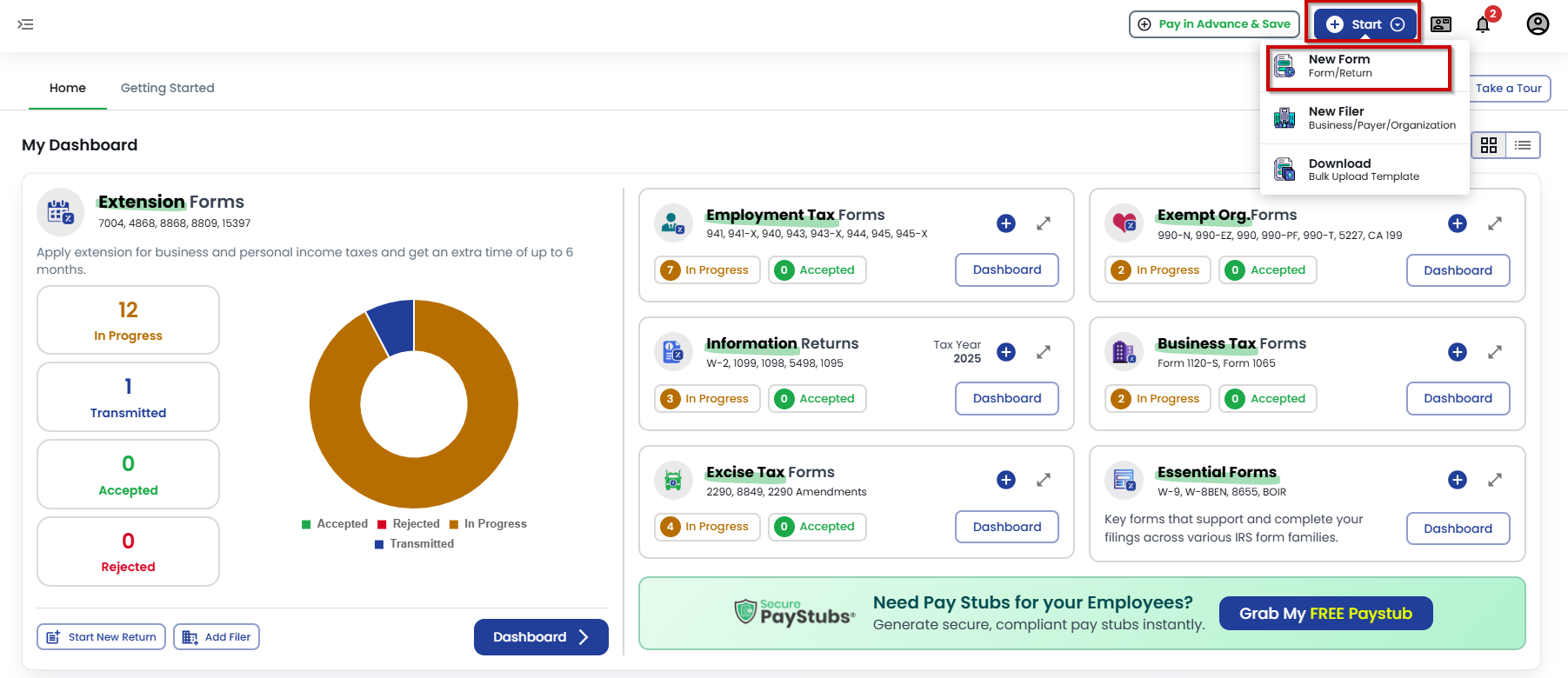Toggle Transmitted legend blue swatch
The width and height of the screenshot is (1568, 678).
pos(379,544)
